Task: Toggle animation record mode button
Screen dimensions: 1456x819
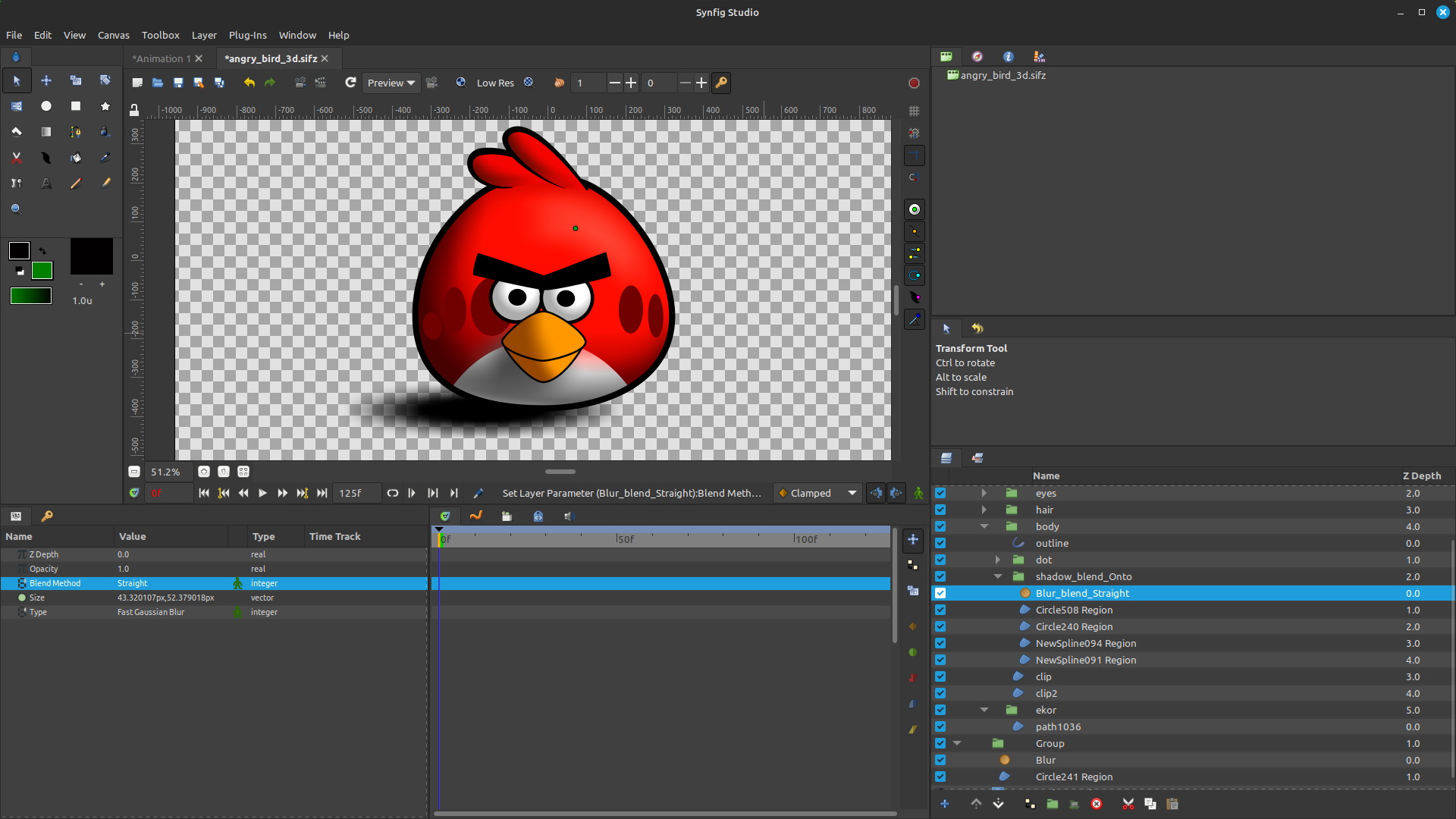Action: coord(918,493)
